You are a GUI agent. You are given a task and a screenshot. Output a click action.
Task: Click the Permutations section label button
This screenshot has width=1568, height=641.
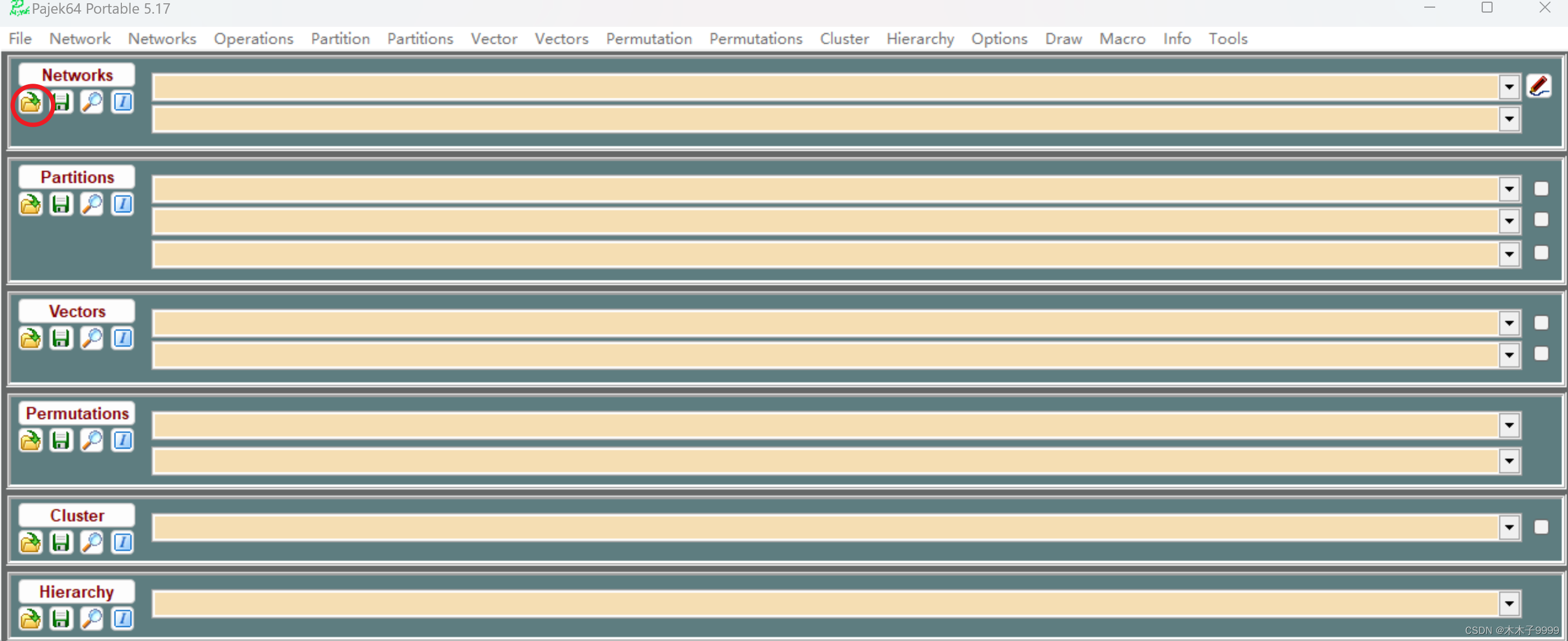(x=77, y=413)
